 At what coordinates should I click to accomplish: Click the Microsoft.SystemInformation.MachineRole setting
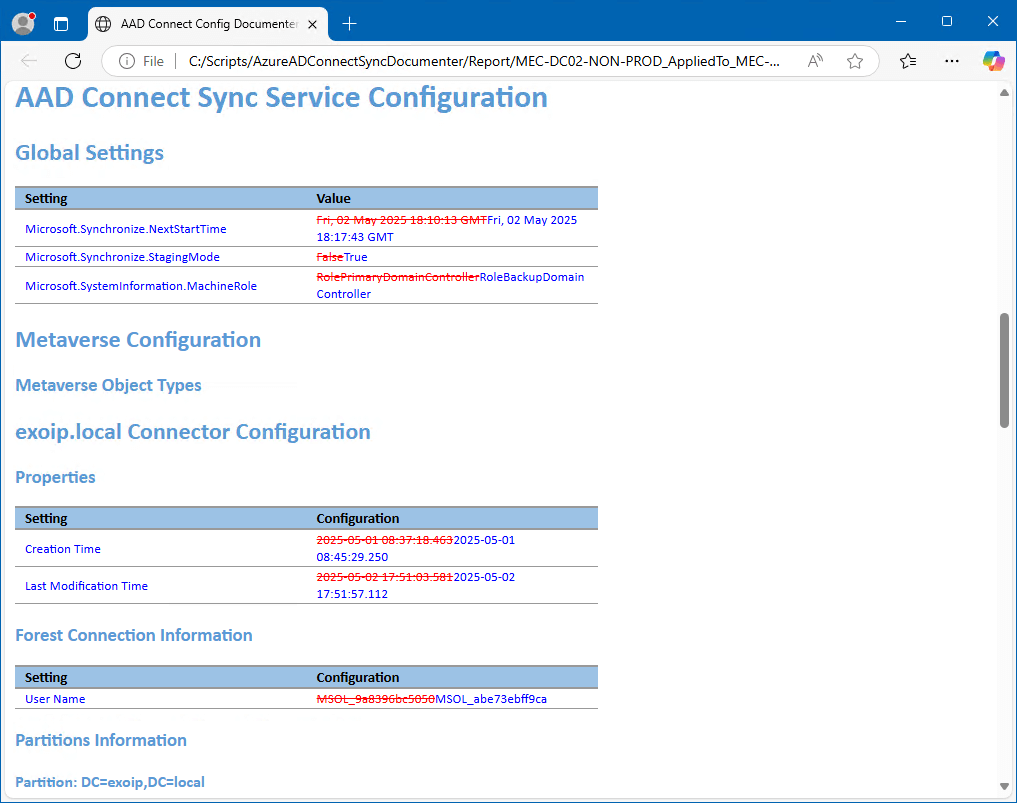pyautogui.click(x=141, y=286)
